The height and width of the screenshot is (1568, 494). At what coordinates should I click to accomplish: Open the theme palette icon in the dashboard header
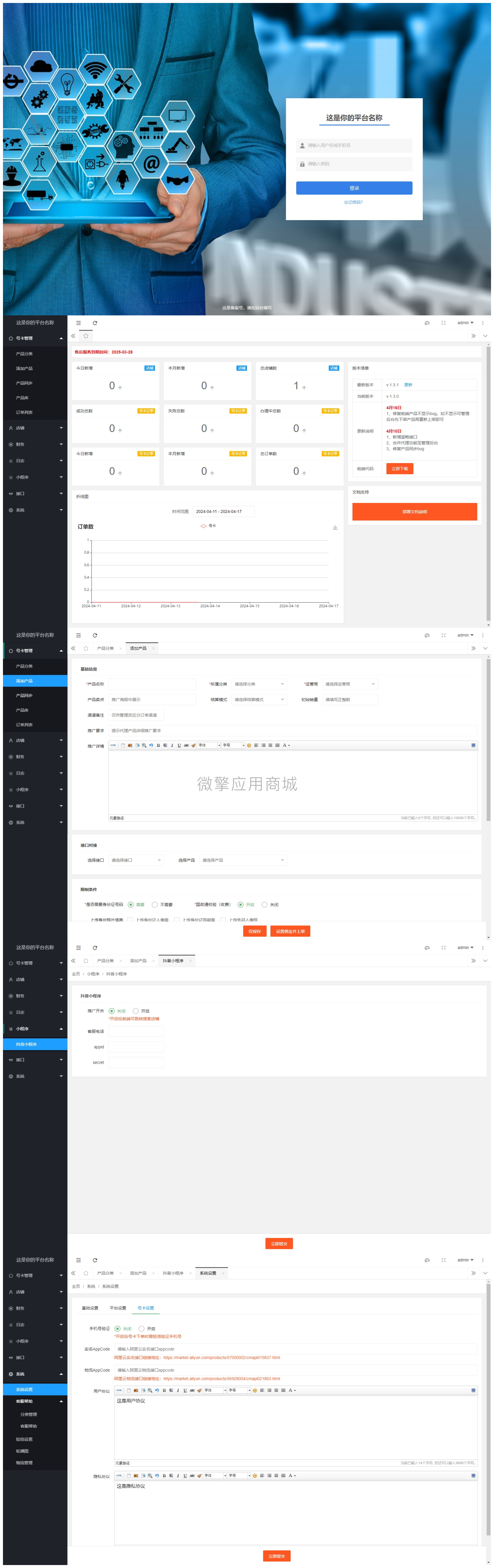(427, 323)
